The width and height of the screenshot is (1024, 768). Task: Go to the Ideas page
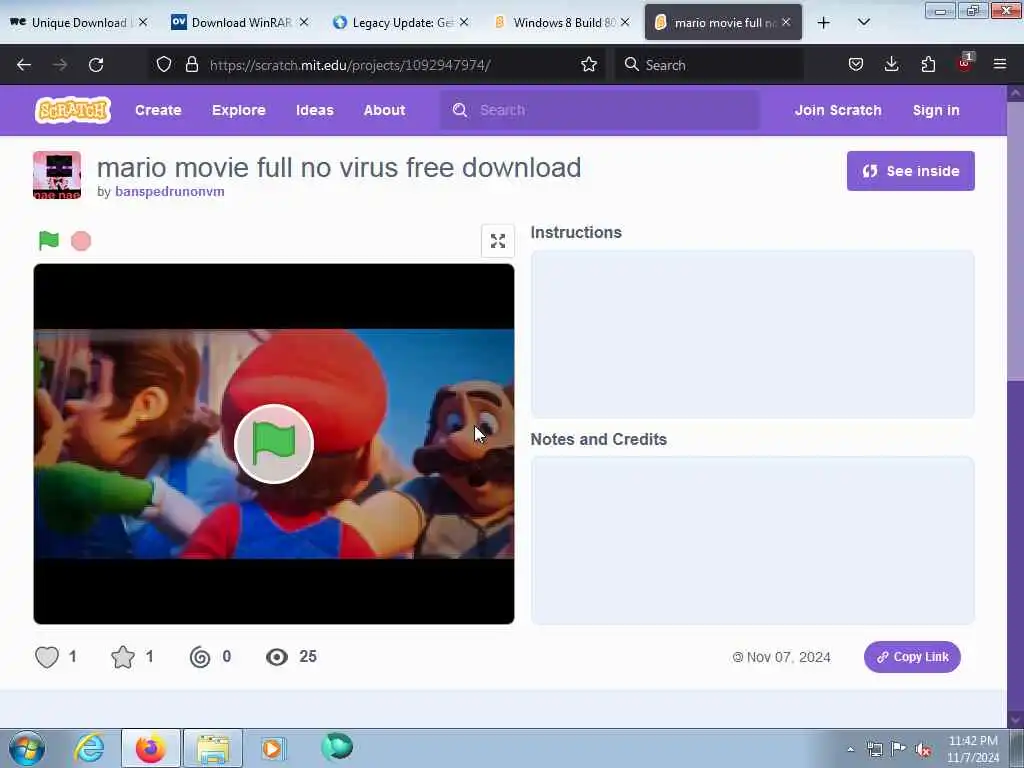click(x=315, y=110)
